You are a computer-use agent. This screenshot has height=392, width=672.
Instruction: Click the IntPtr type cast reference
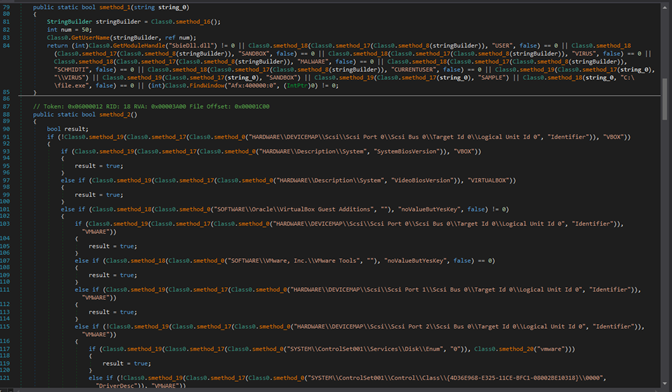[x=297, y=85]
